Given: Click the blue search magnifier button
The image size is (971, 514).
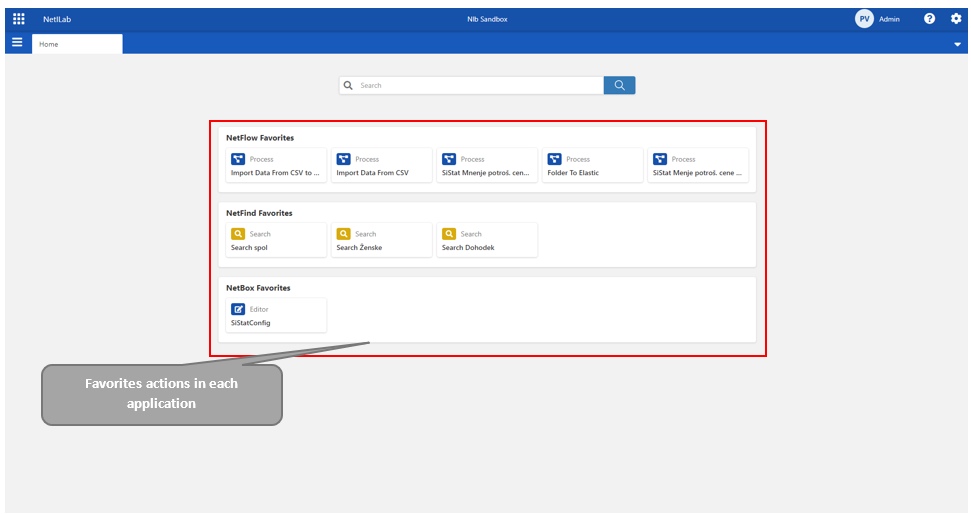Looking at the screenshot, I should [x=619, y=85].
